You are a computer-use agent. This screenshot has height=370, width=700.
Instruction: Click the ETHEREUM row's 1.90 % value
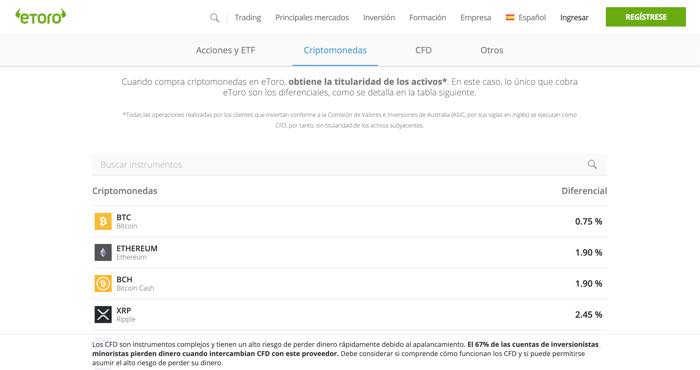pos(588,253)
